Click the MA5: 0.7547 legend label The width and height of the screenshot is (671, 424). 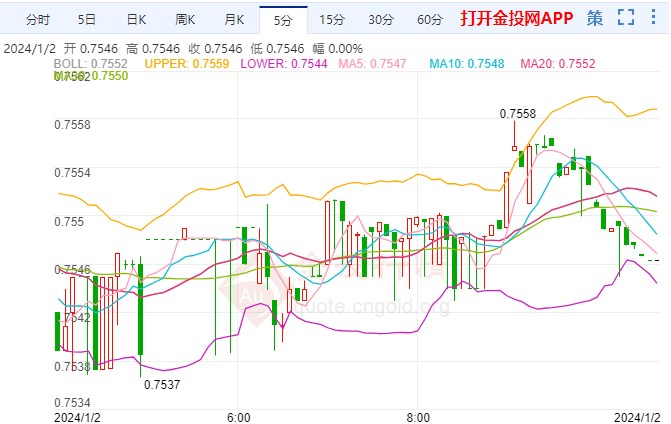click(x=372, y=64)
